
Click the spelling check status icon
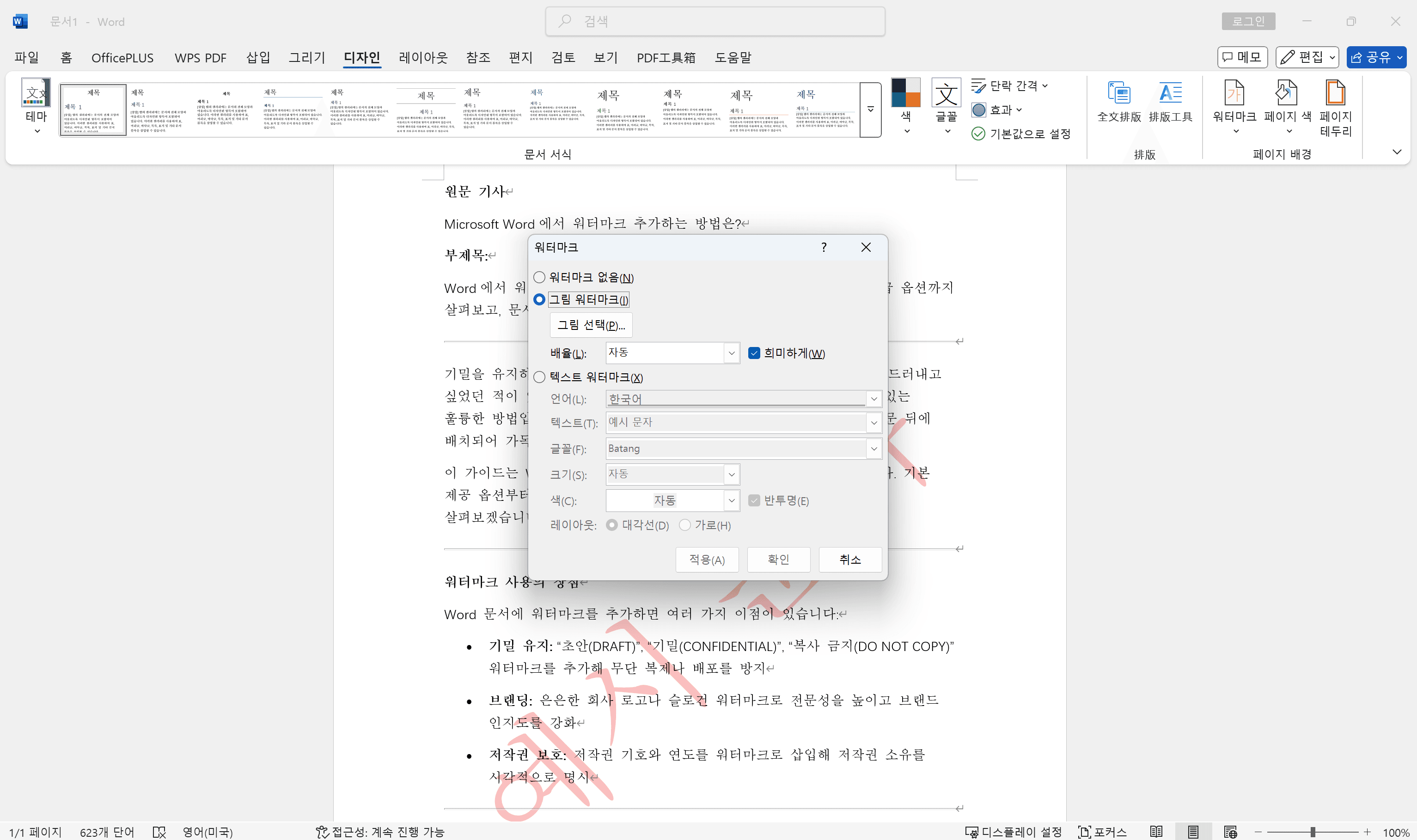(159, 832)
